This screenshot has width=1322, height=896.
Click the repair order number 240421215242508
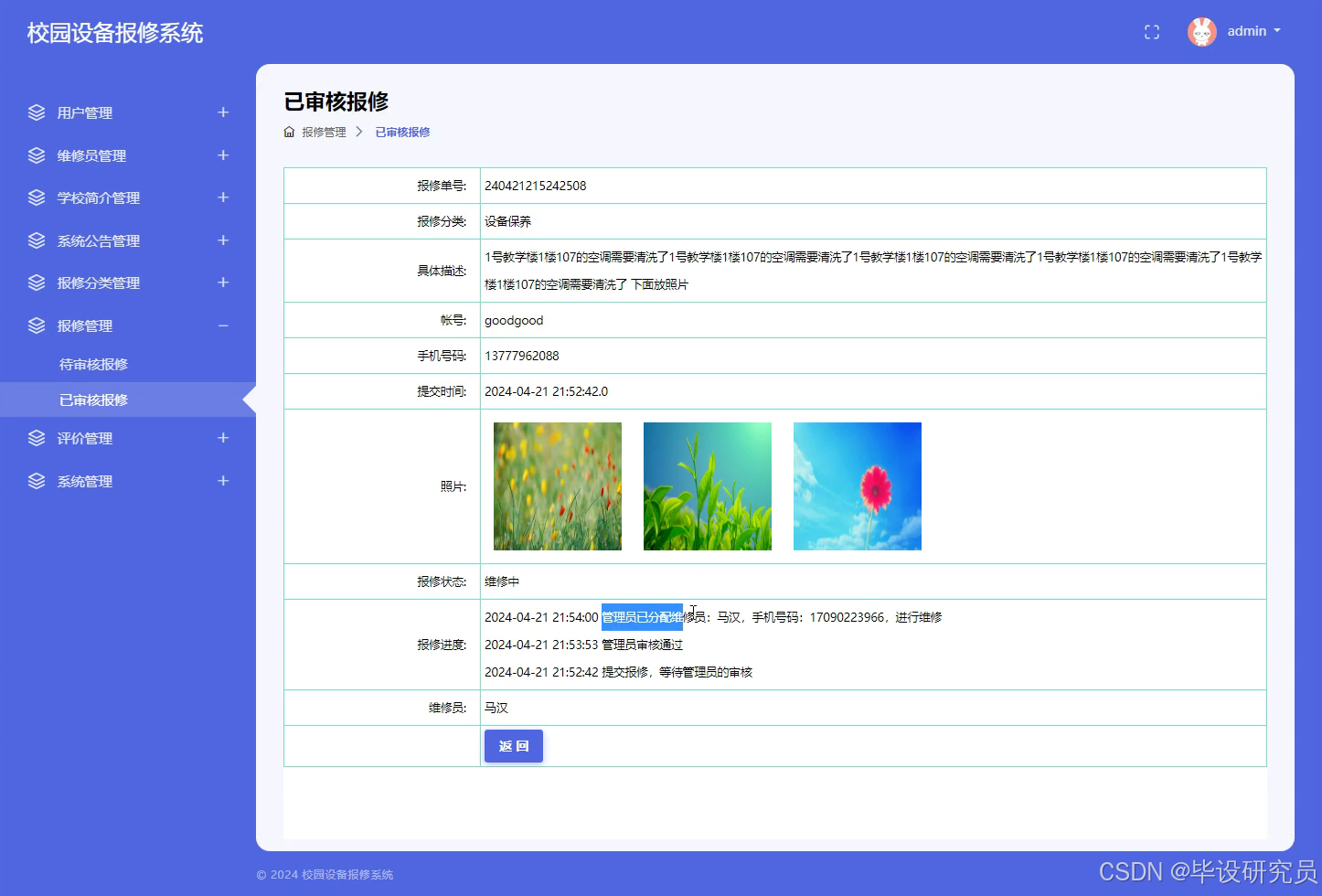pos(536,186)
